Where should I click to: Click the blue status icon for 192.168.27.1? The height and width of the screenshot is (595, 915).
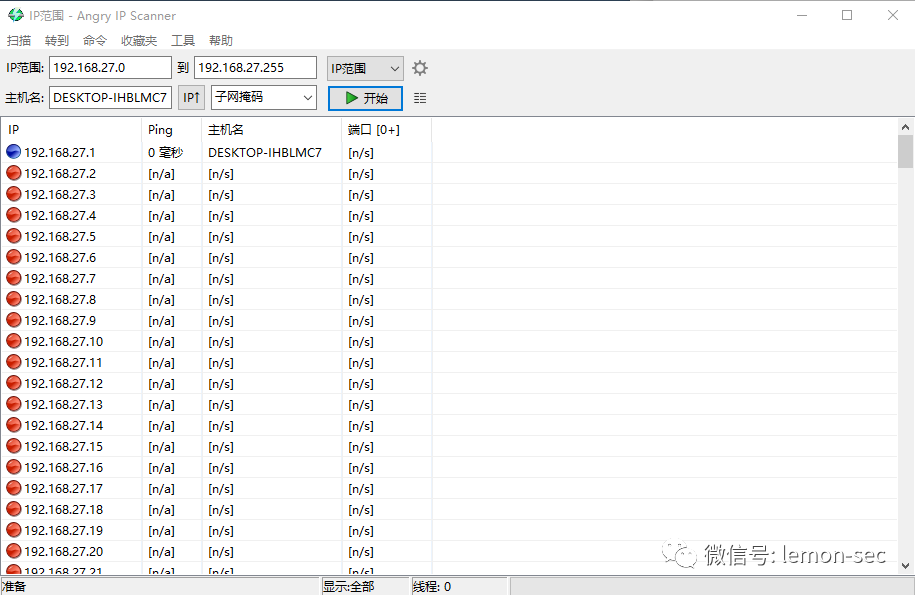(13, 152)
